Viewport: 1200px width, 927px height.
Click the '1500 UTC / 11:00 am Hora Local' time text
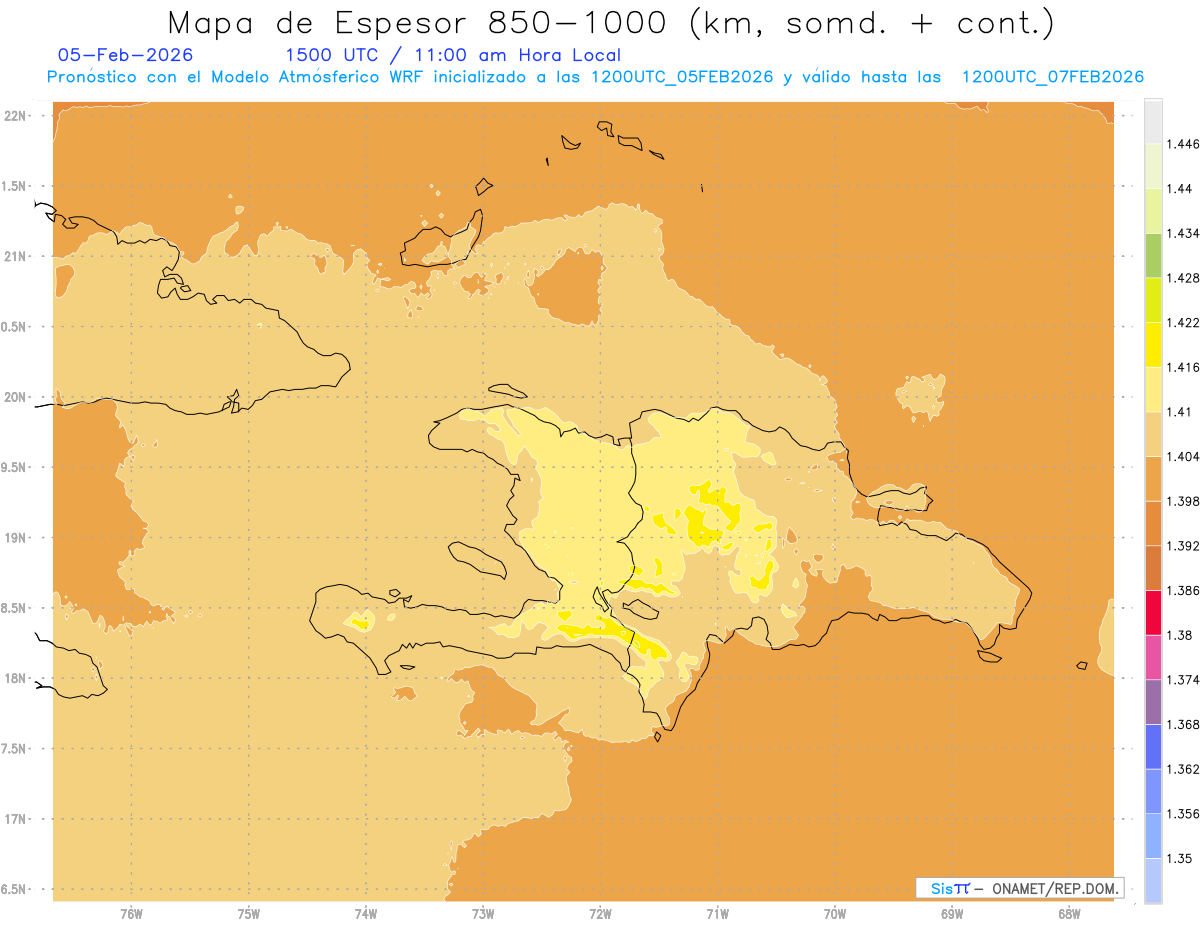click(x=453, y=56)
